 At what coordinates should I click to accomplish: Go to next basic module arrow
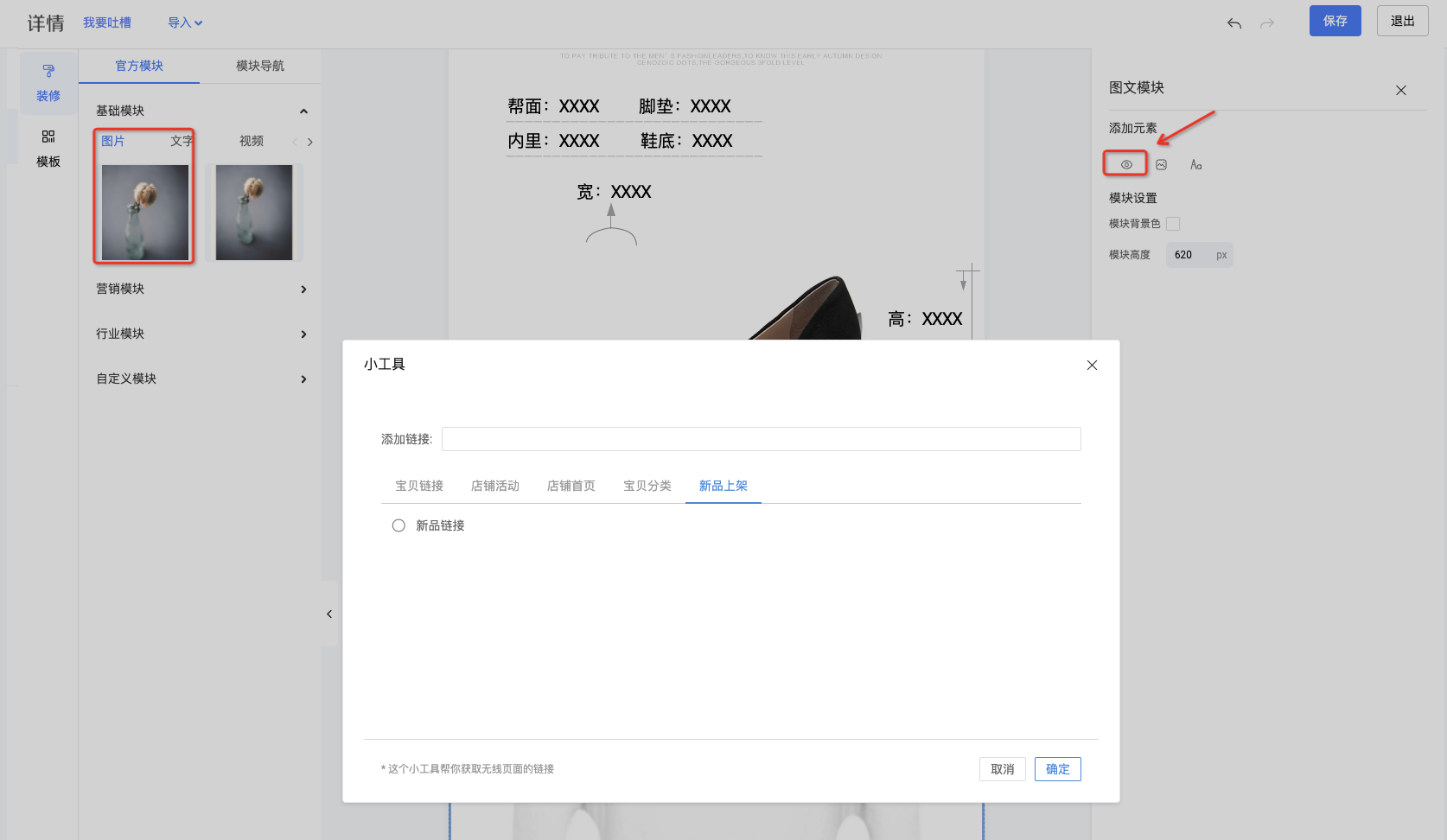(x=310, y=142)
